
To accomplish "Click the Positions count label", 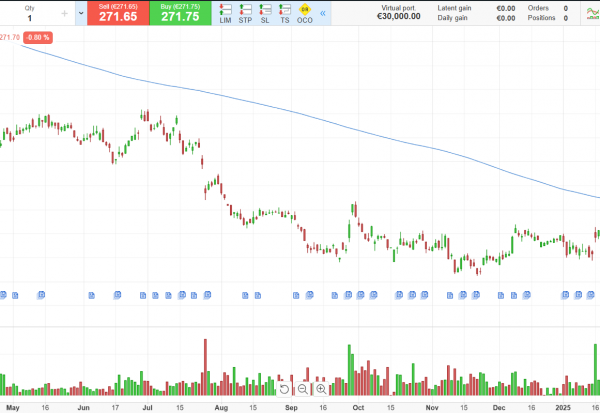I will pos(542,18).
